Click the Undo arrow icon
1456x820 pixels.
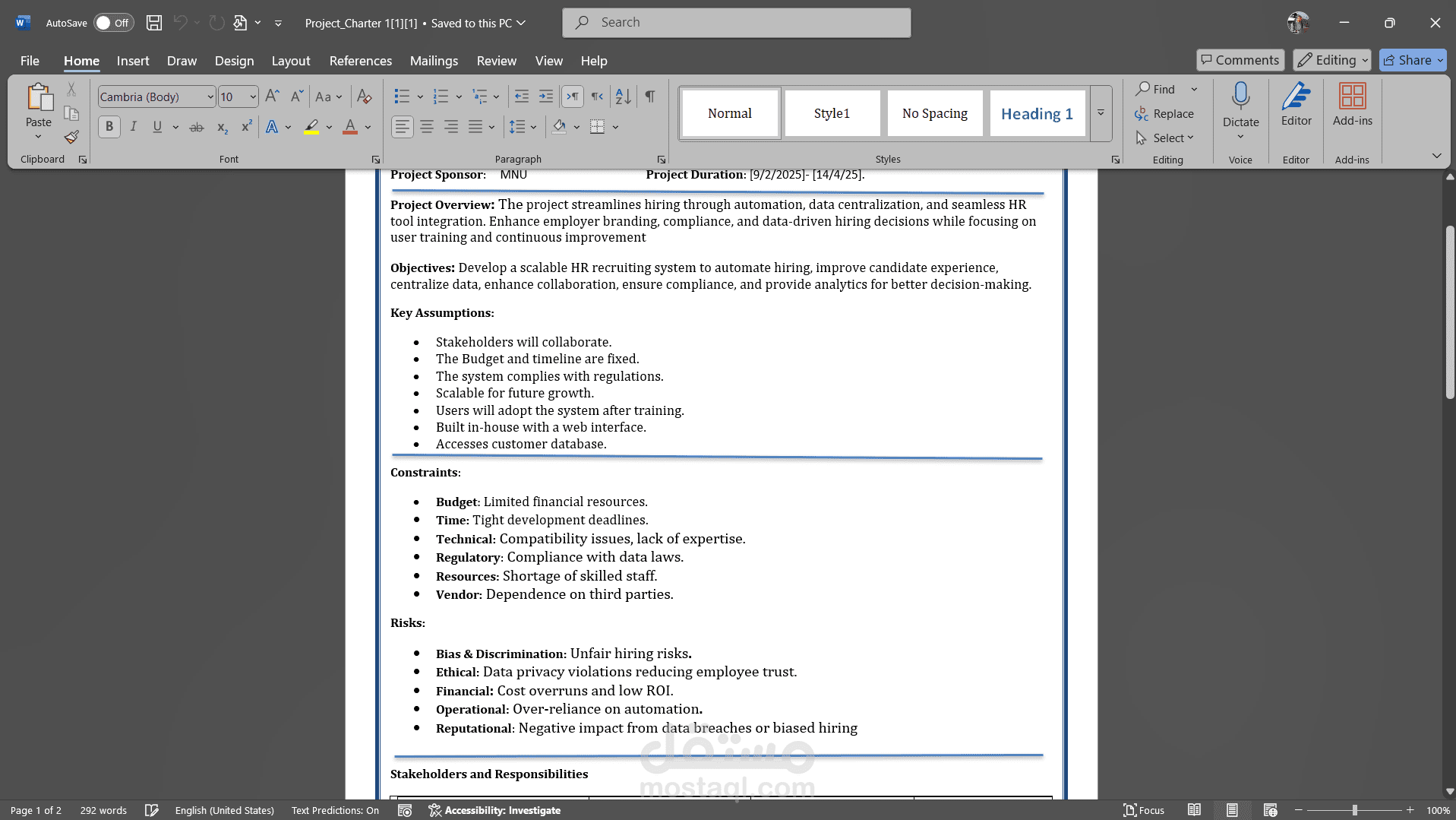click(180, 23)
